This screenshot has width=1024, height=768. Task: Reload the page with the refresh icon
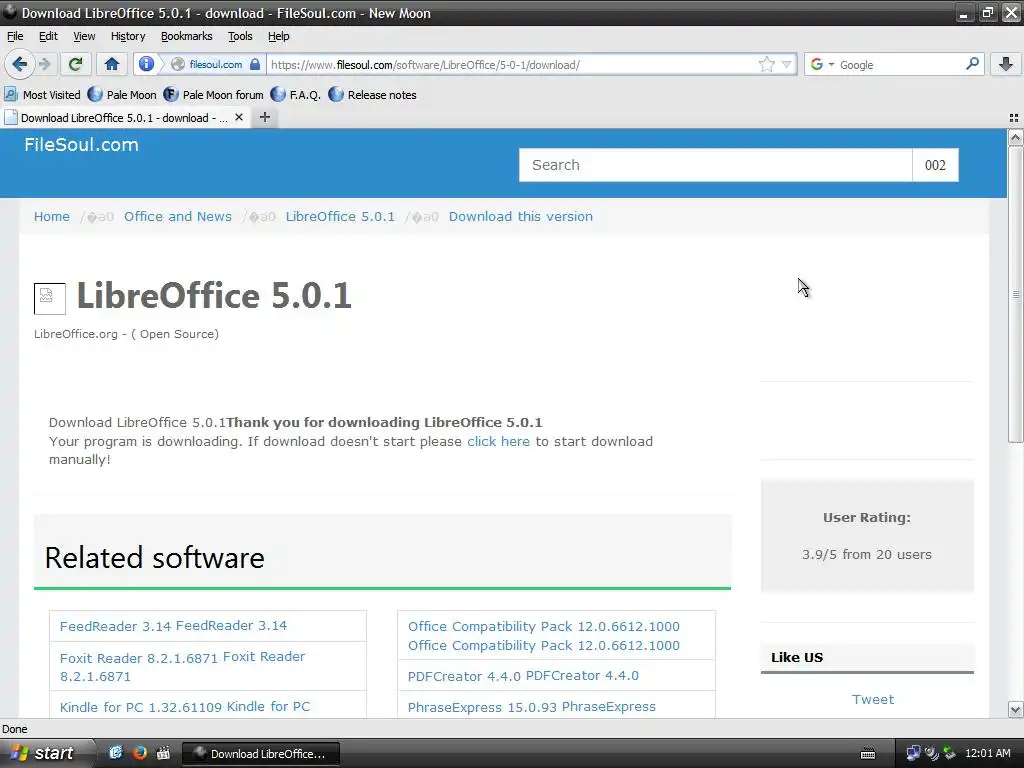pyautogui.click(x=75, y=64)
